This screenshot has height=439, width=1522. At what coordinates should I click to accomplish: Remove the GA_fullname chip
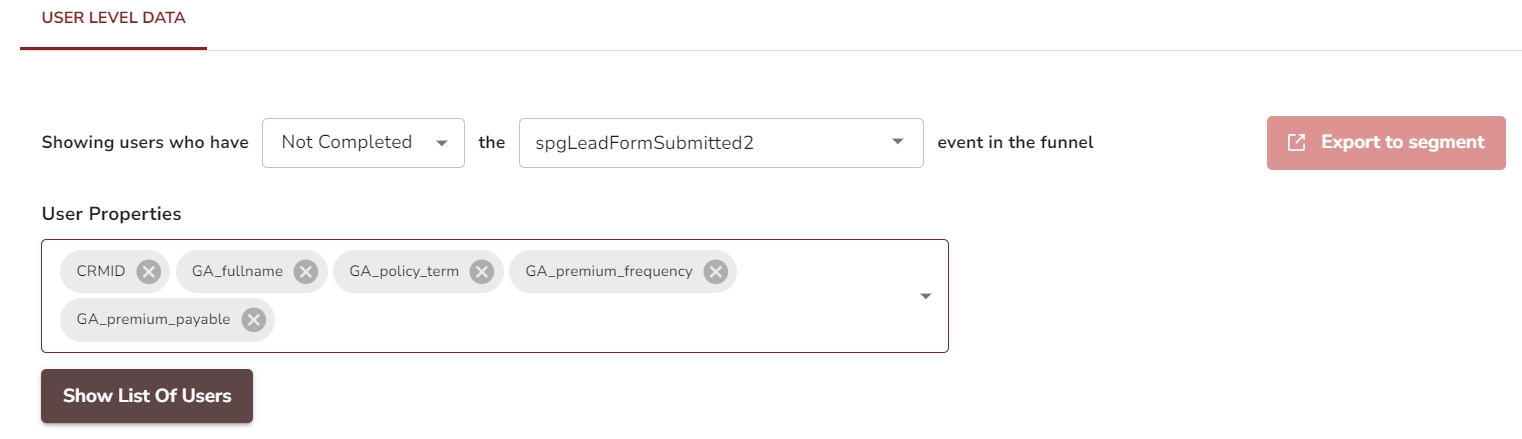point(306,272)
